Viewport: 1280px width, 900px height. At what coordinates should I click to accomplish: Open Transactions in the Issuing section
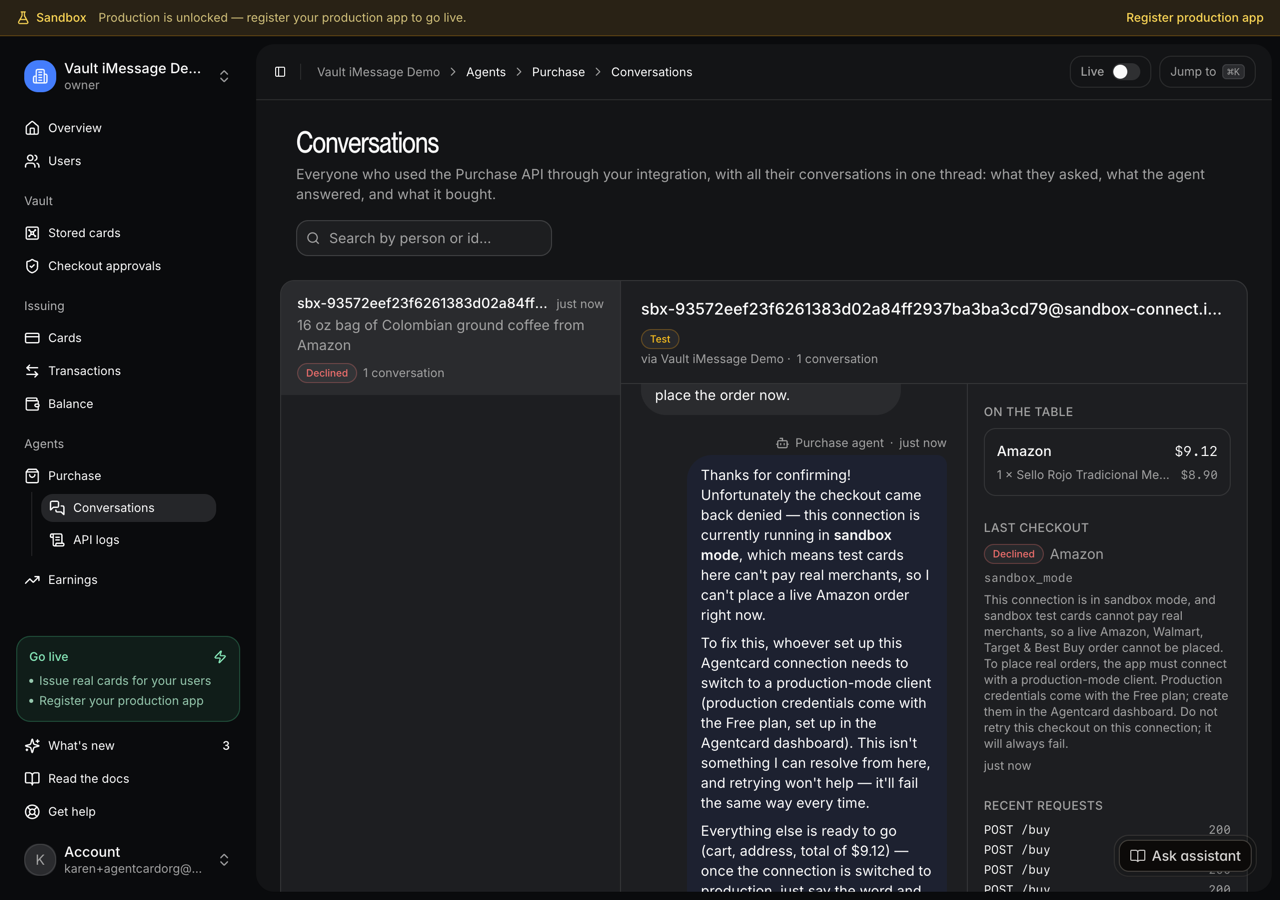128,371
